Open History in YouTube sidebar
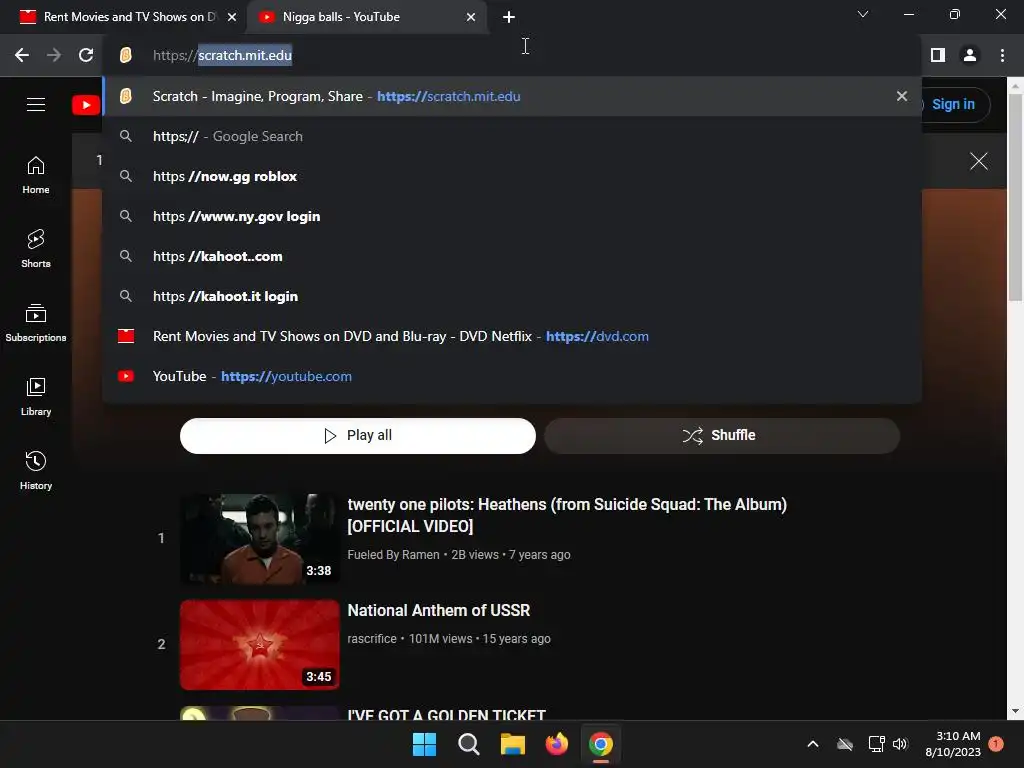Viewport: 1024px width, 768px height. pos(36,470)
